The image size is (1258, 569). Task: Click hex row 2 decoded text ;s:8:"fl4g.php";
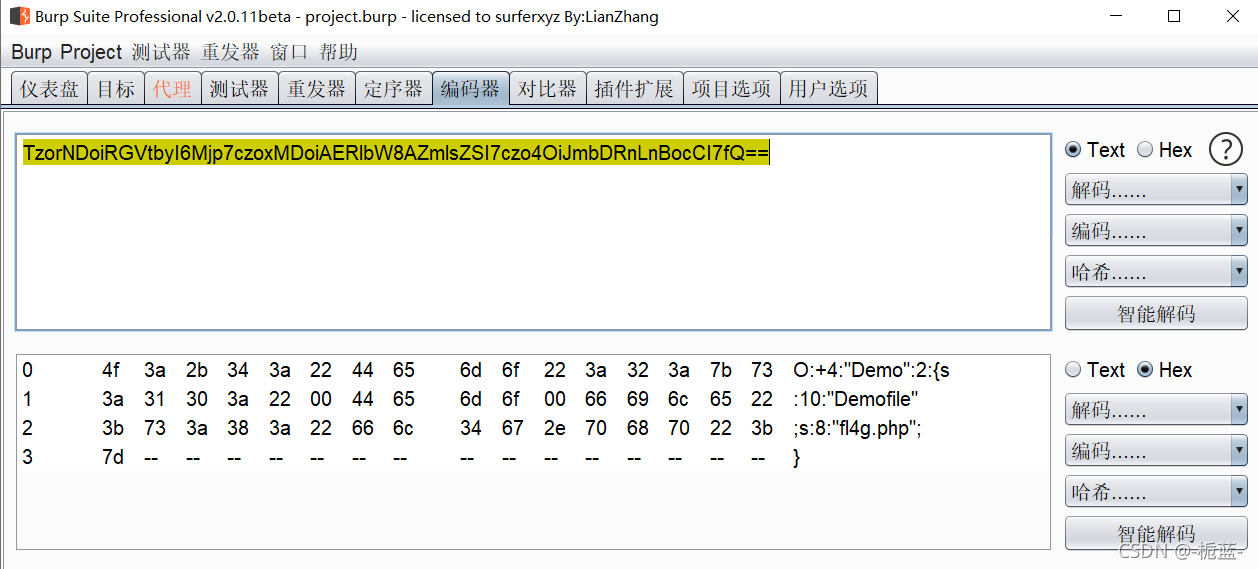click(857, 428)
